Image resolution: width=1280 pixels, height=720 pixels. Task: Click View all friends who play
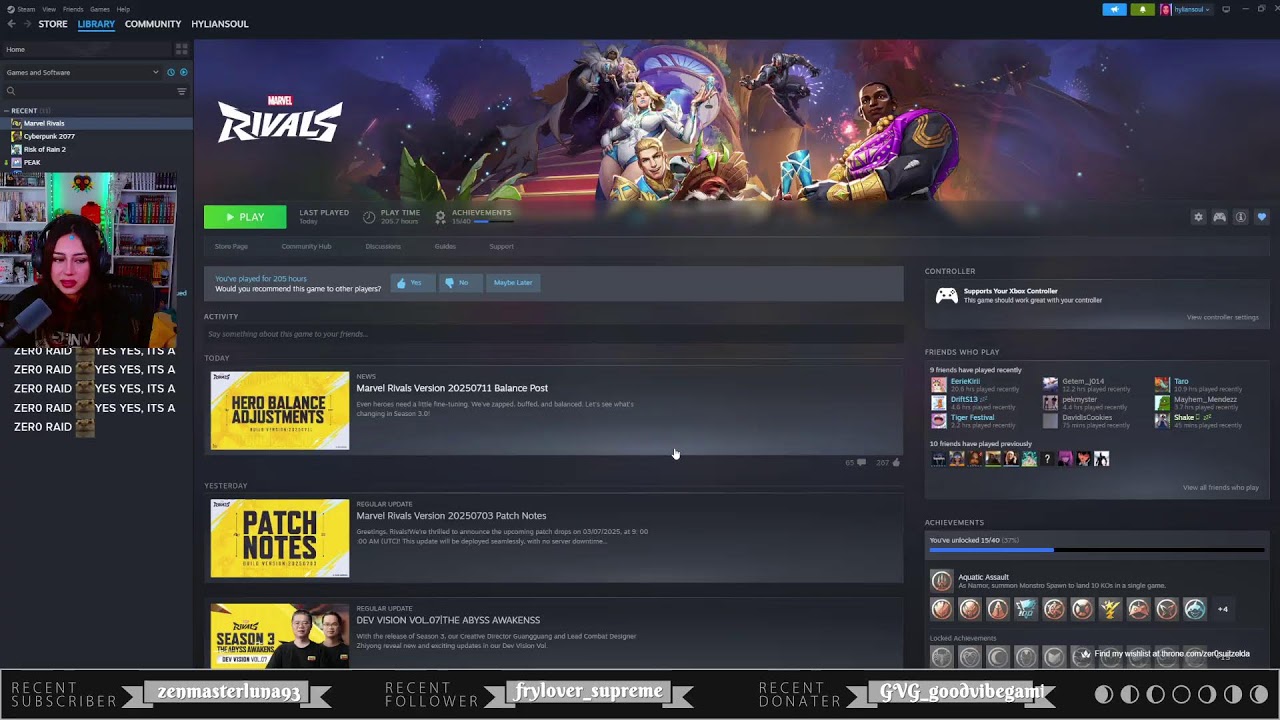click(x=1220, y=488)
